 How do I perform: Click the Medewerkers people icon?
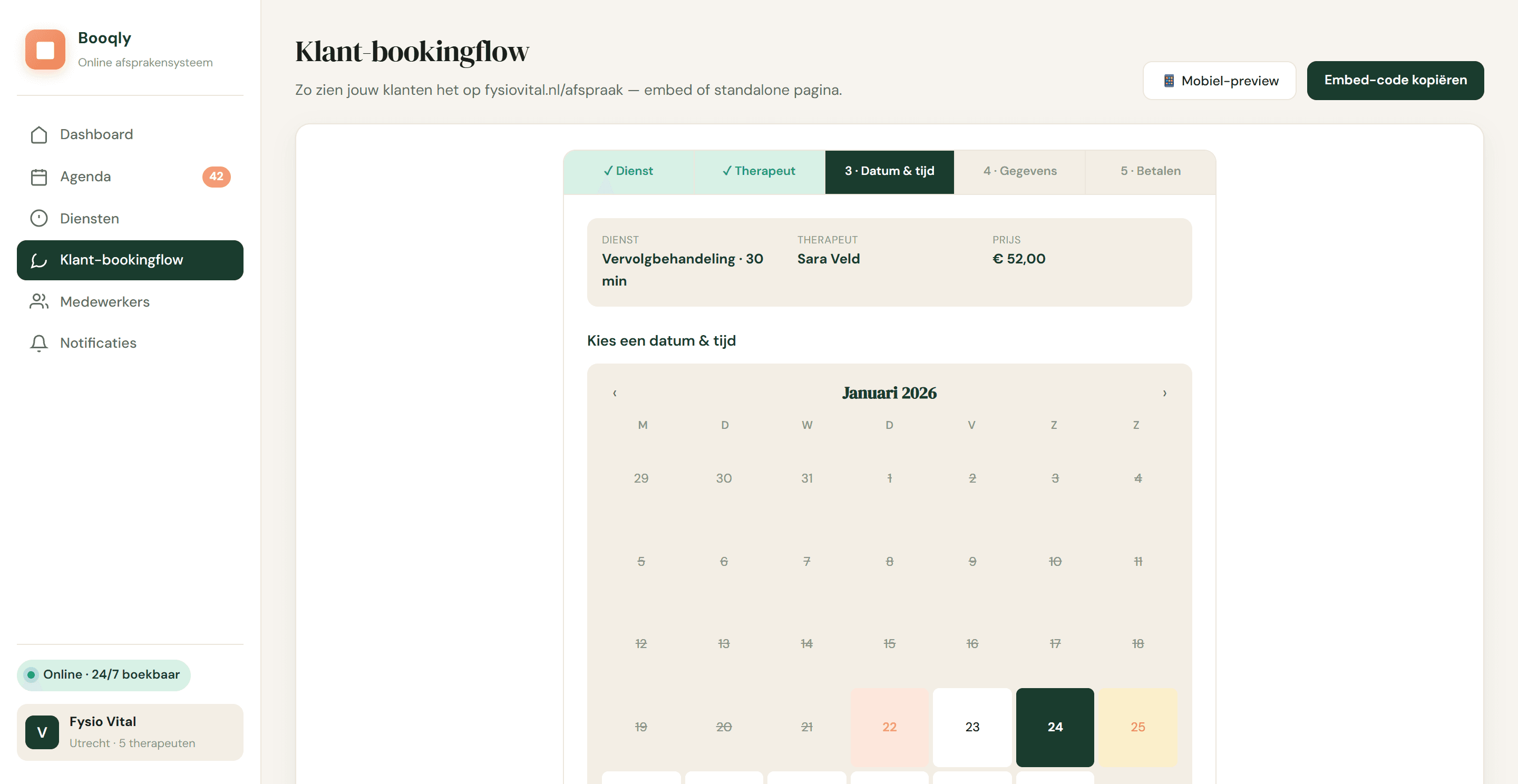[39, 301]
